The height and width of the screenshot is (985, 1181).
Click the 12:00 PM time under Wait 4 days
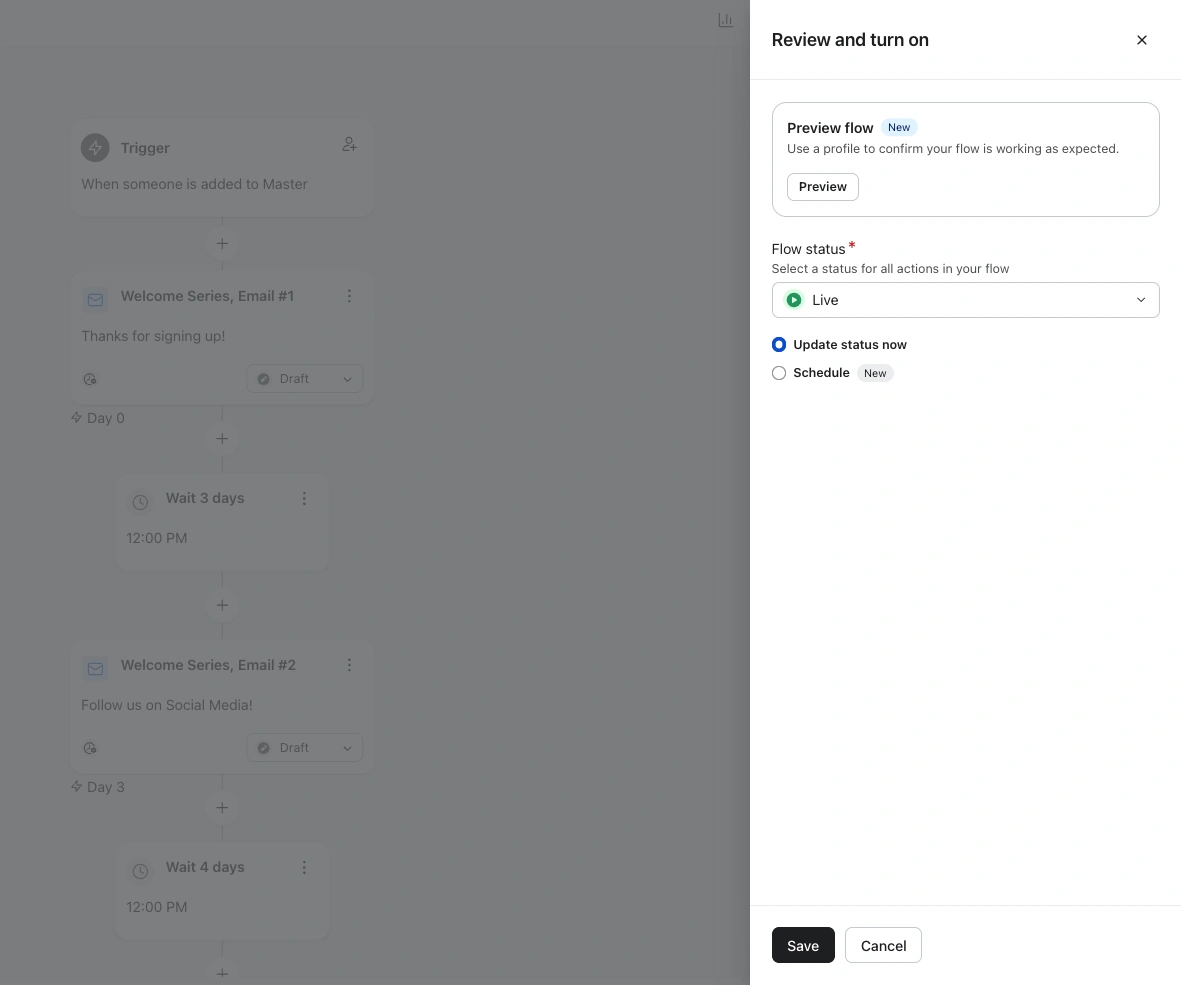pyautogui.click(x=157, y=907)
